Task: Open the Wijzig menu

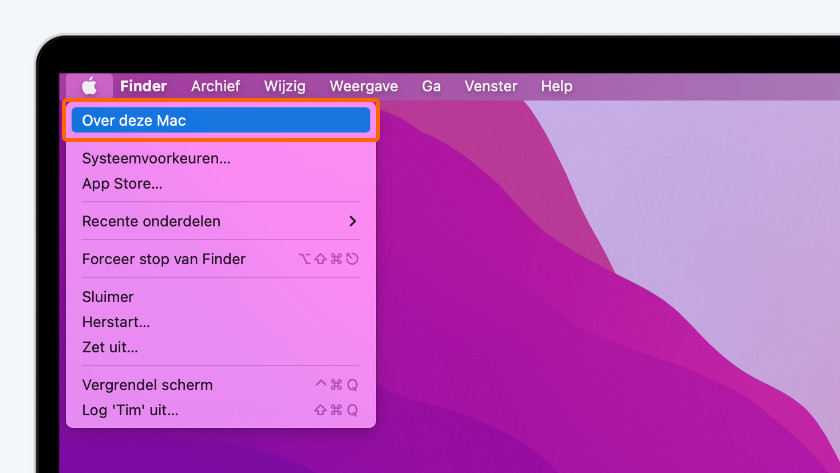Action: 284,86
